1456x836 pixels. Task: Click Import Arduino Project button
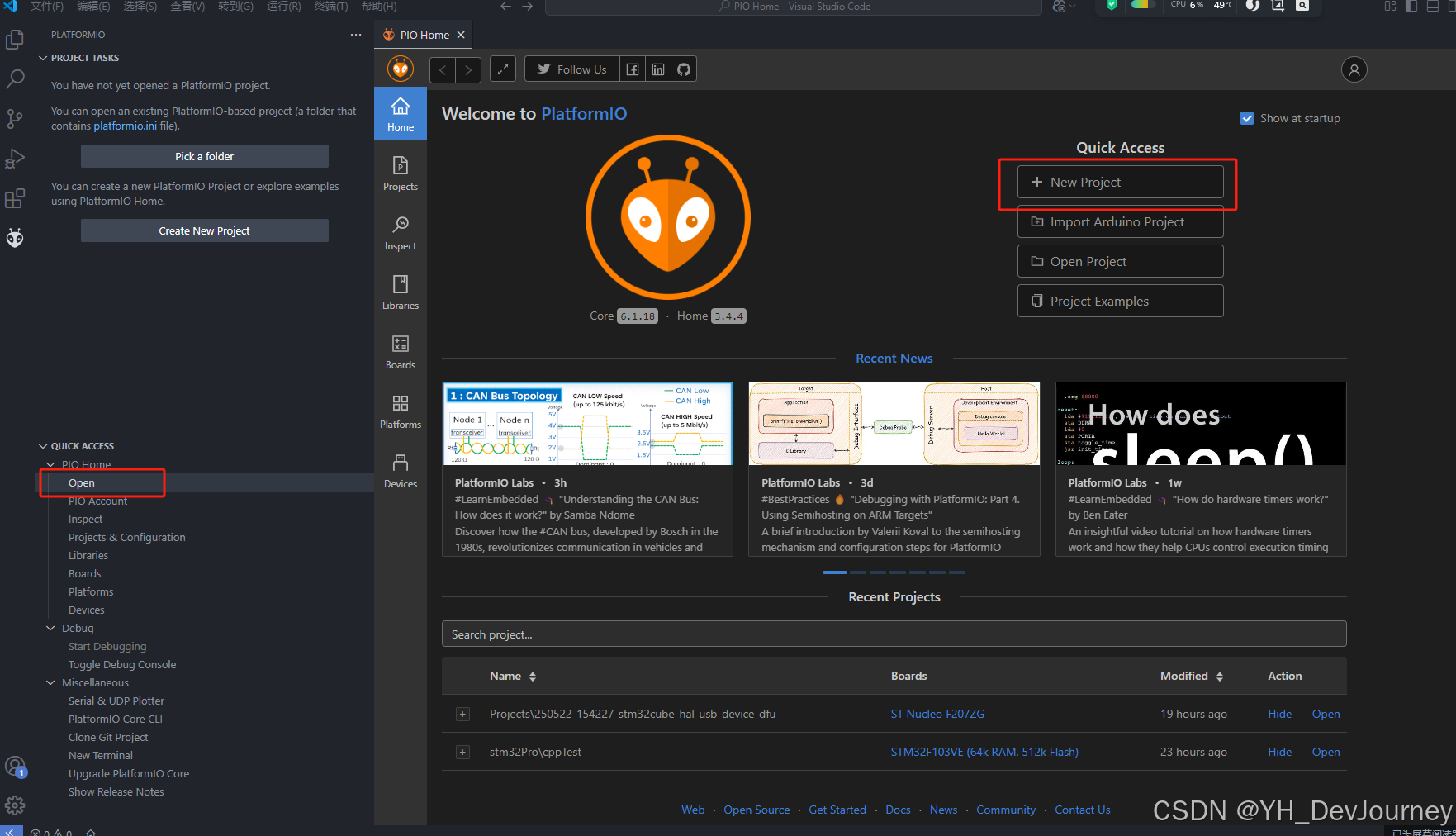pos(1121,221)
